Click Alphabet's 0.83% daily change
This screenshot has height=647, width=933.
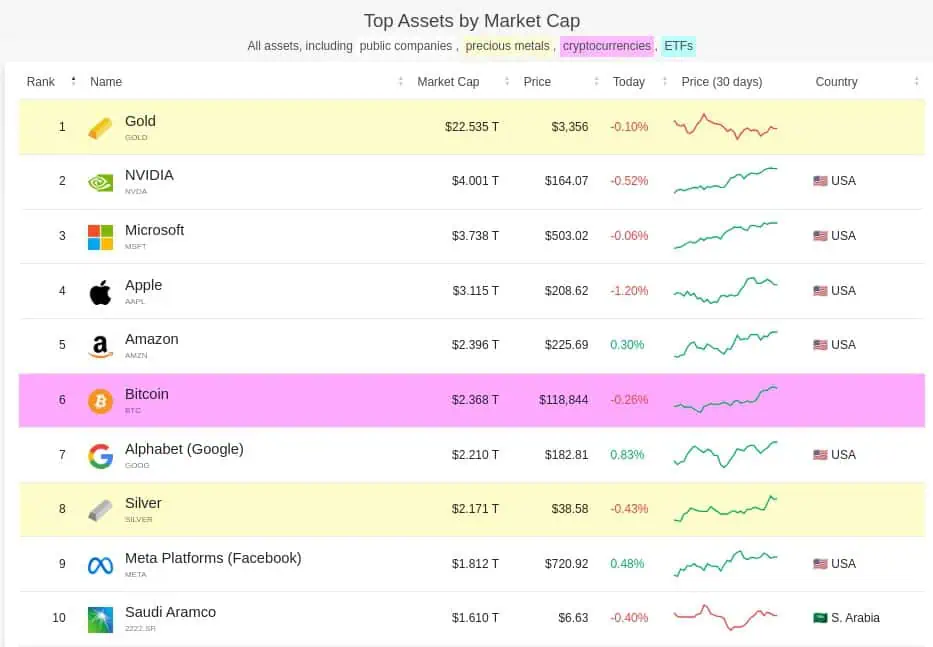pos(627,455)
